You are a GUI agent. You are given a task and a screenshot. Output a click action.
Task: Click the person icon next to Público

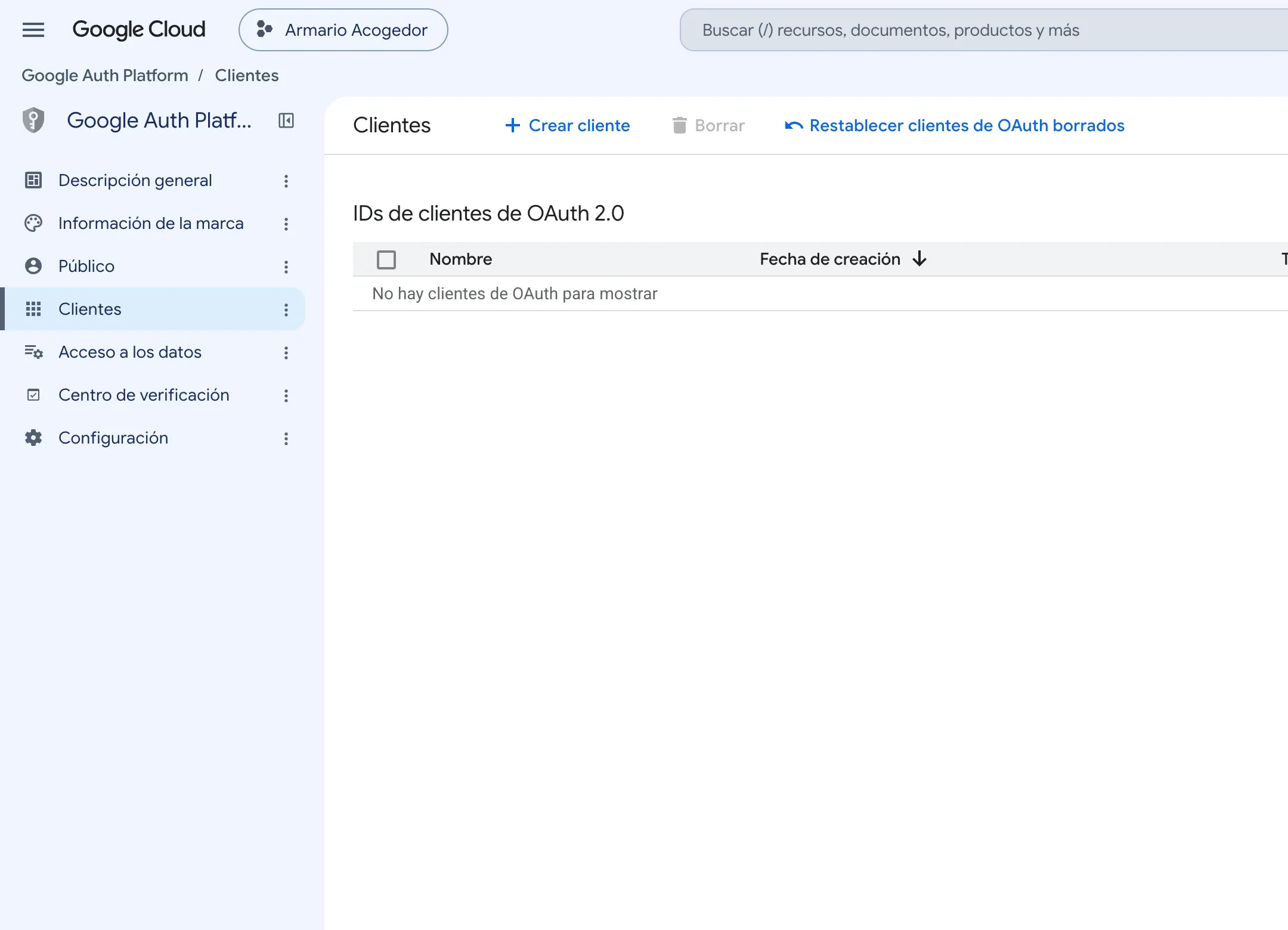(33, 266)
